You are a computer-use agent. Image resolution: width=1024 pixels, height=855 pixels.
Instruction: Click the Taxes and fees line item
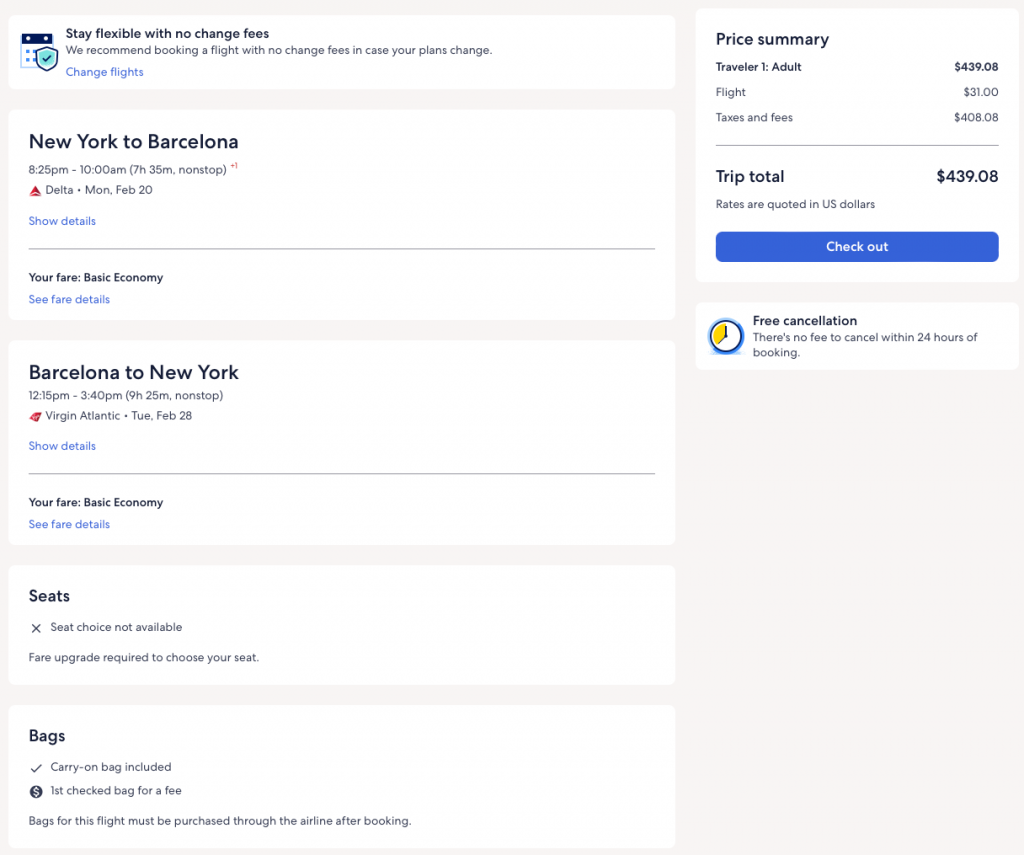[x=754, y=118]
